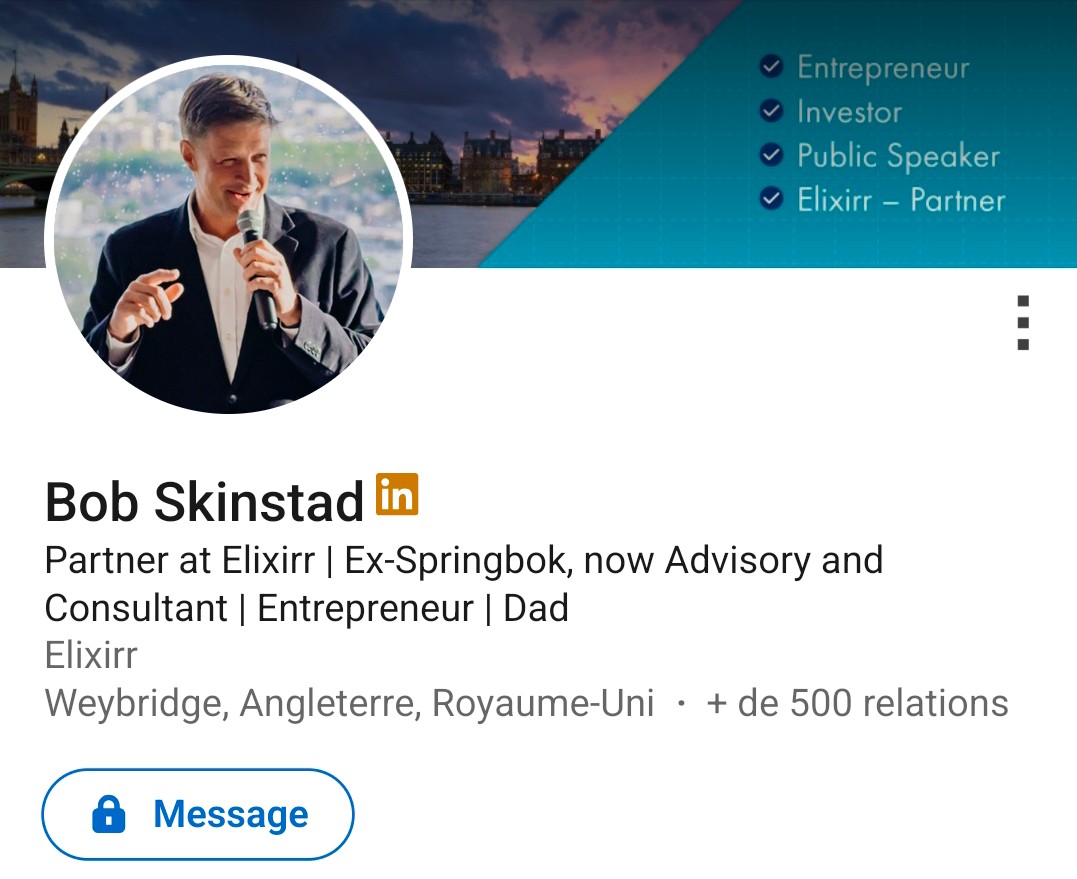The image size is (1077, 879).
Task: Click the lock icon on Message button
Action: [x=109, y=815]
